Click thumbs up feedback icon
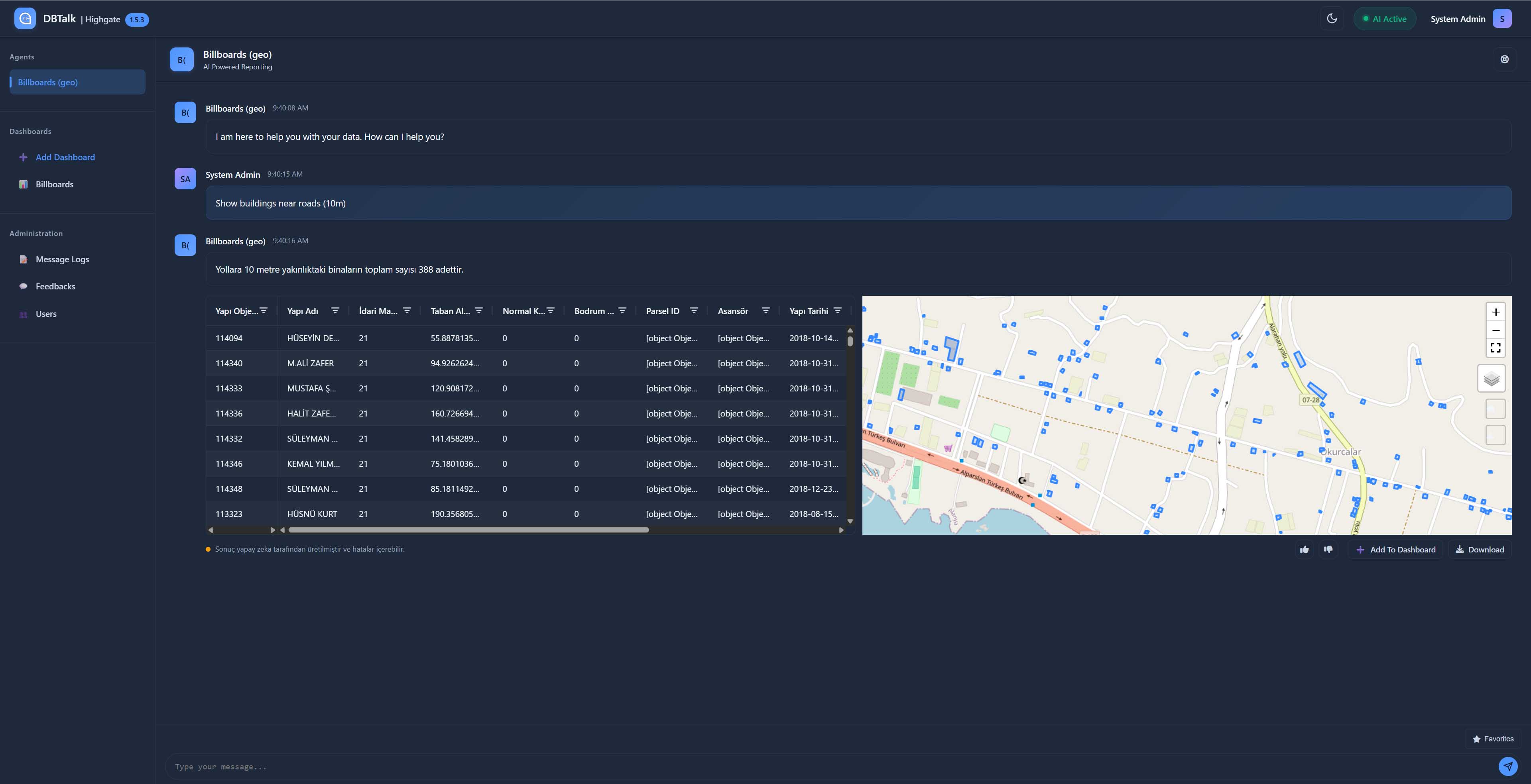The width and height of the screenshot is (1531, 784). click(x=1304, y=549)
